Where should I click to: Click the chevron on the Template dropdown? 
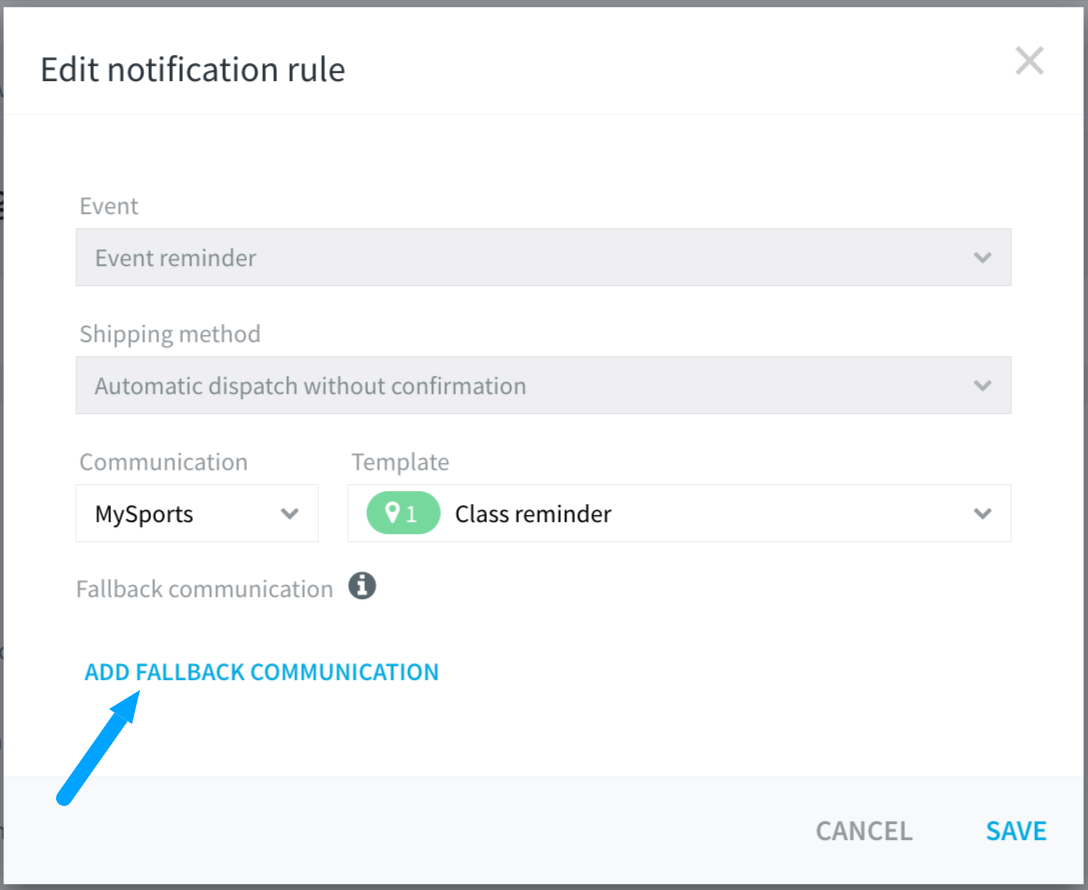[x=983, y=513]
